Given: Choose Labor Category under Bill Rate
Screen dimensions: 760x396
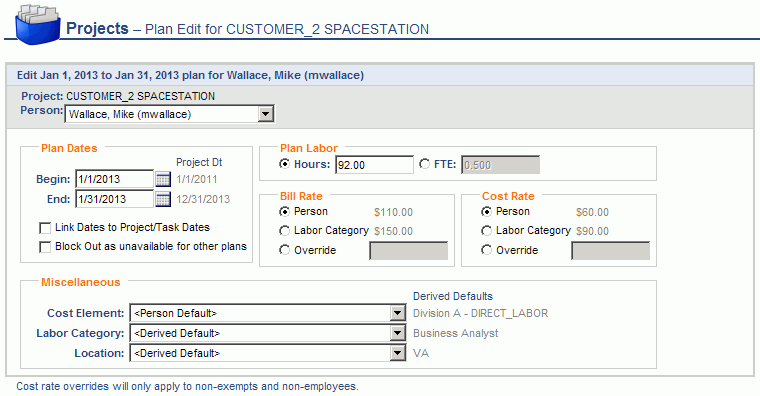Looking at the screenshot, I should pos(285,231).
